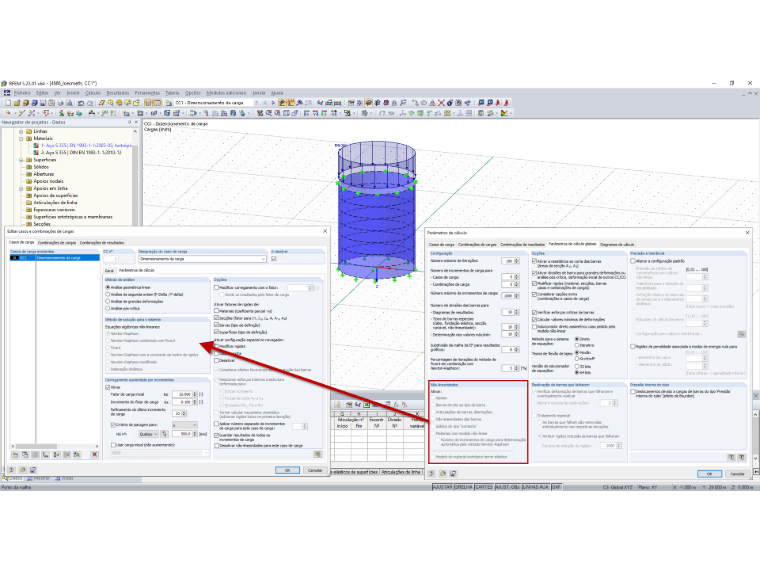Toggle Ativar checkbox for incremental loading
This screenshot has height=570, width=760.
[x=108, y=387]
